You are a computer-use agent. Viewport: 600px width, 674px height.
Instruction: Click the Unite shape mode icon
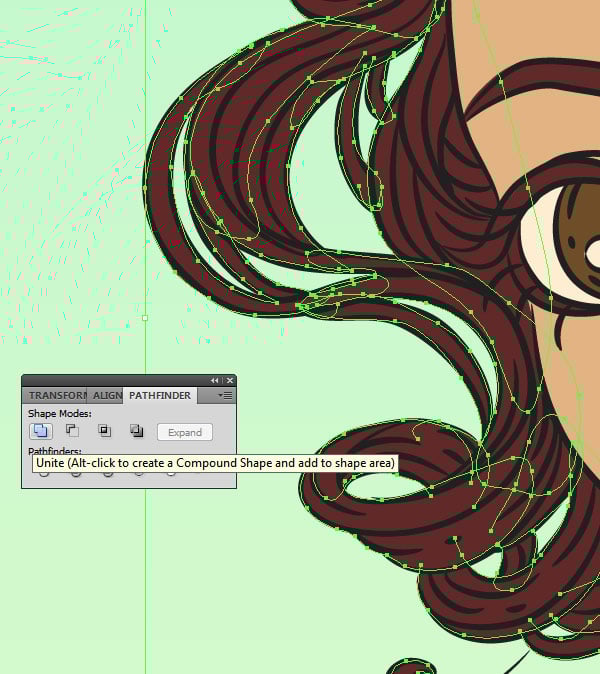pyautogui.click(x=41, y=431)
